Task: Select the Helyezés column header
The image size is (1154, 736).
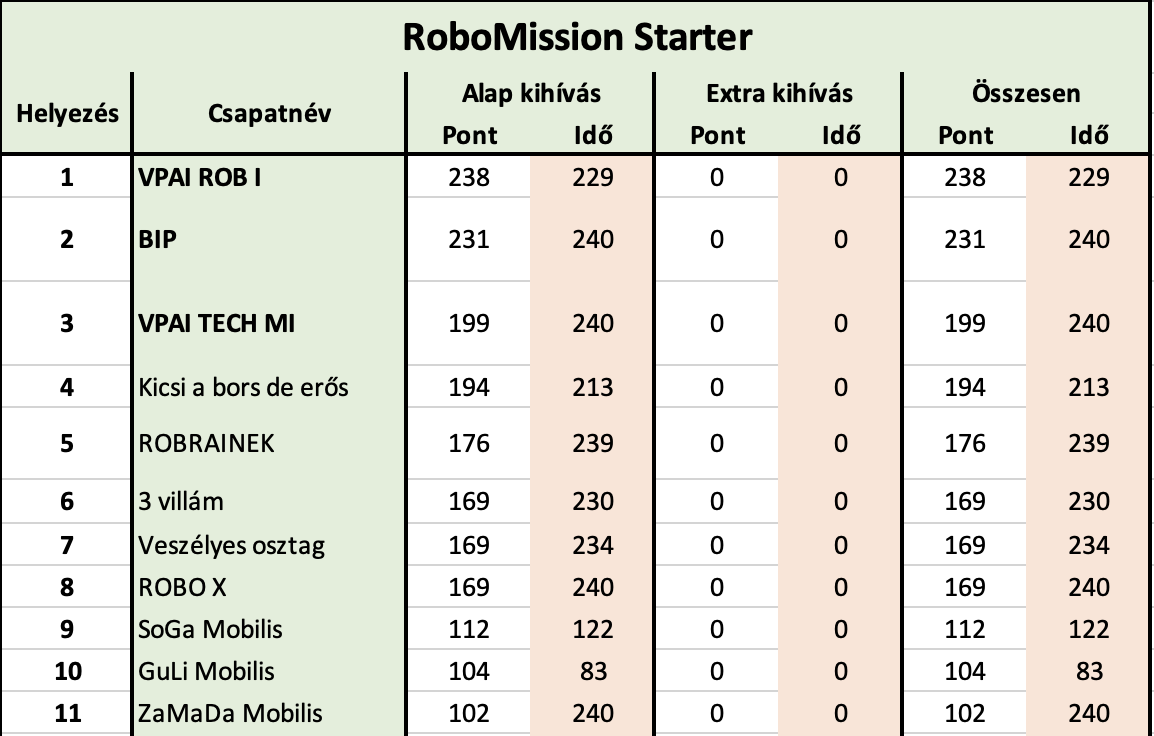Action: [67, 113]
